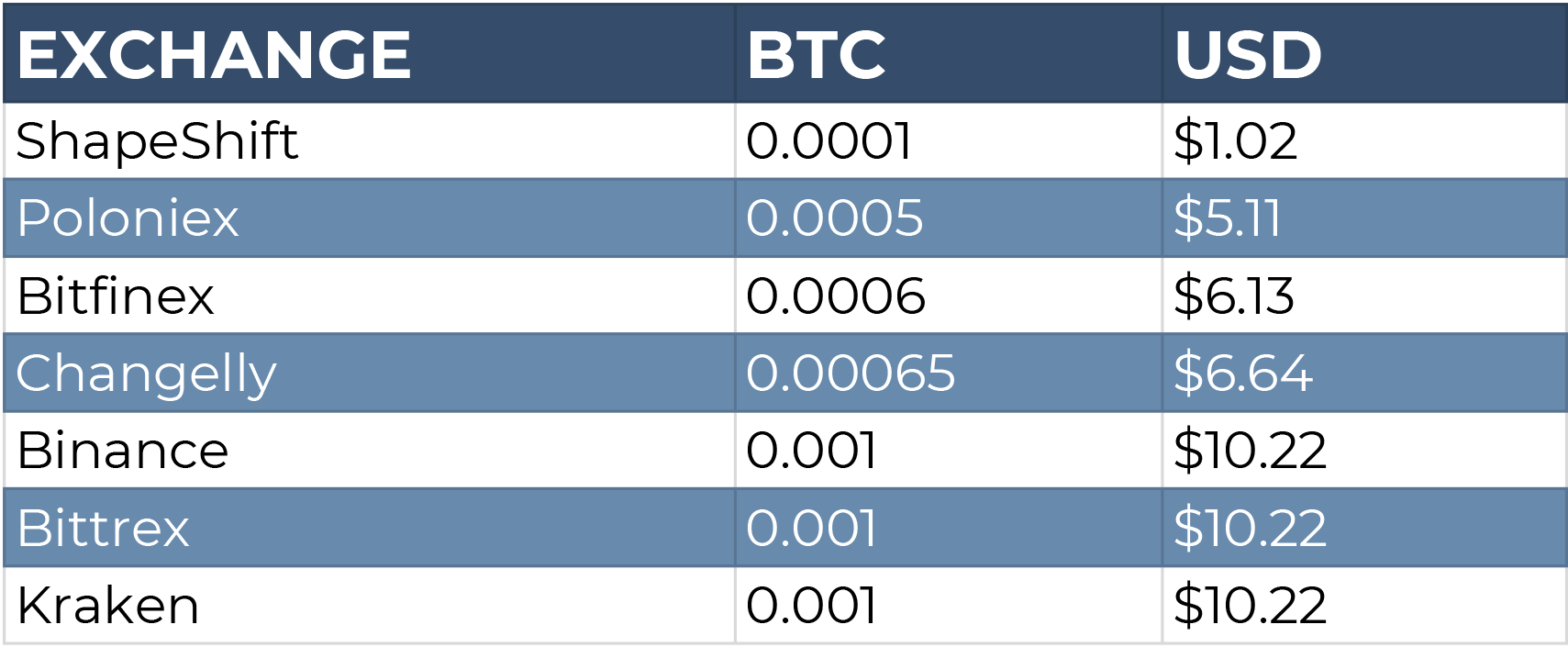Click the BTC column header
The image size is (1568, 647).
[x=817, y=55]
